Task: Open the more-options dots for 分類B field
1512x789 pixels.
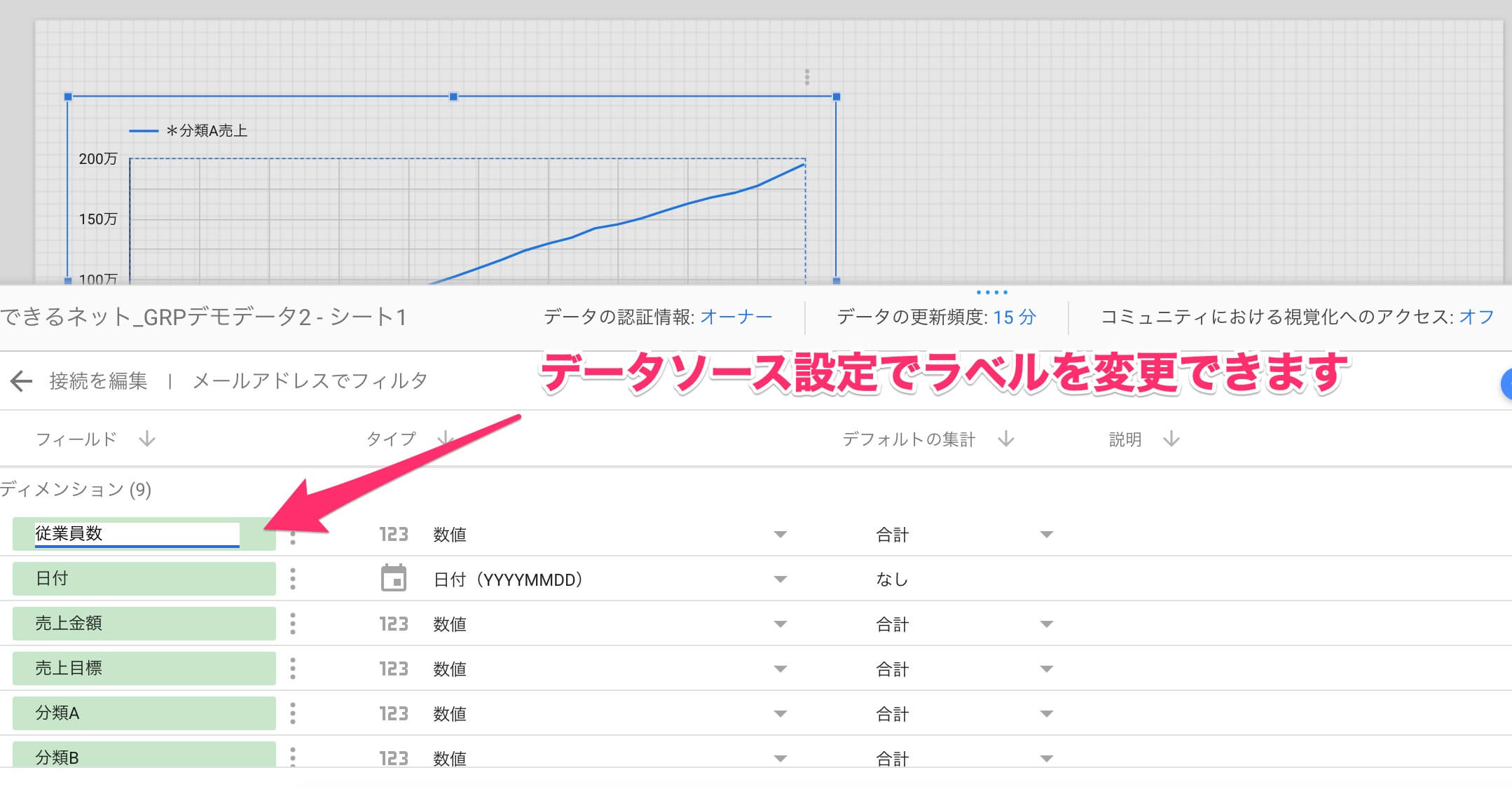Action: click(x=293, y=757)
